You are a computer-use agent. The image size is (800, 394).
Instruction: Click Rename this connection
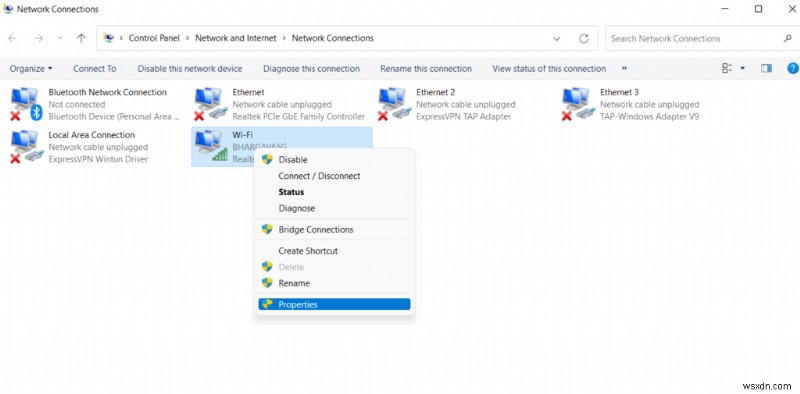tap(426, 68)
